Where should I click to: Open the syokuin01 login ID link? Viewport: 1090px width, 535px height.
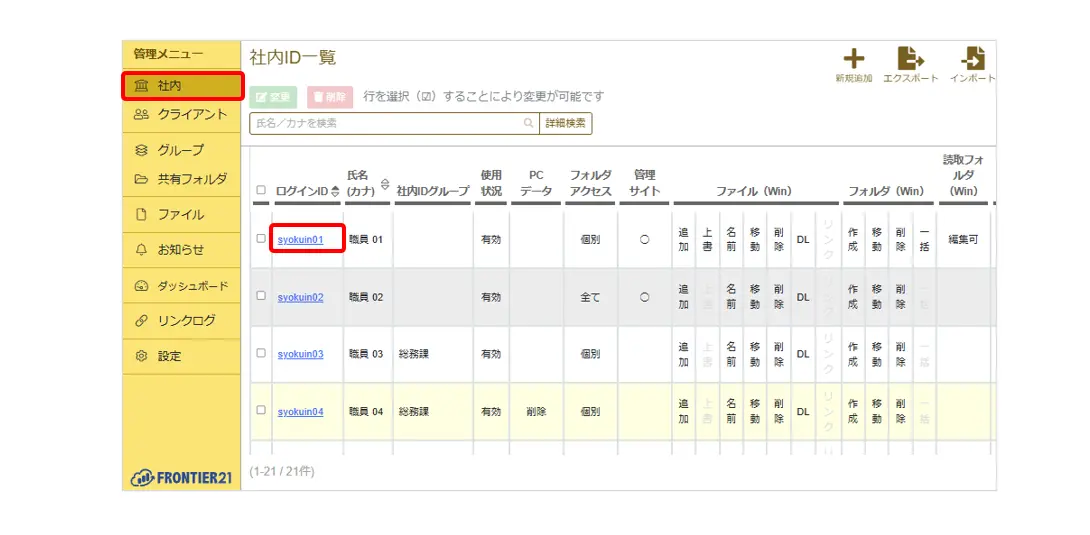point(300,240)
